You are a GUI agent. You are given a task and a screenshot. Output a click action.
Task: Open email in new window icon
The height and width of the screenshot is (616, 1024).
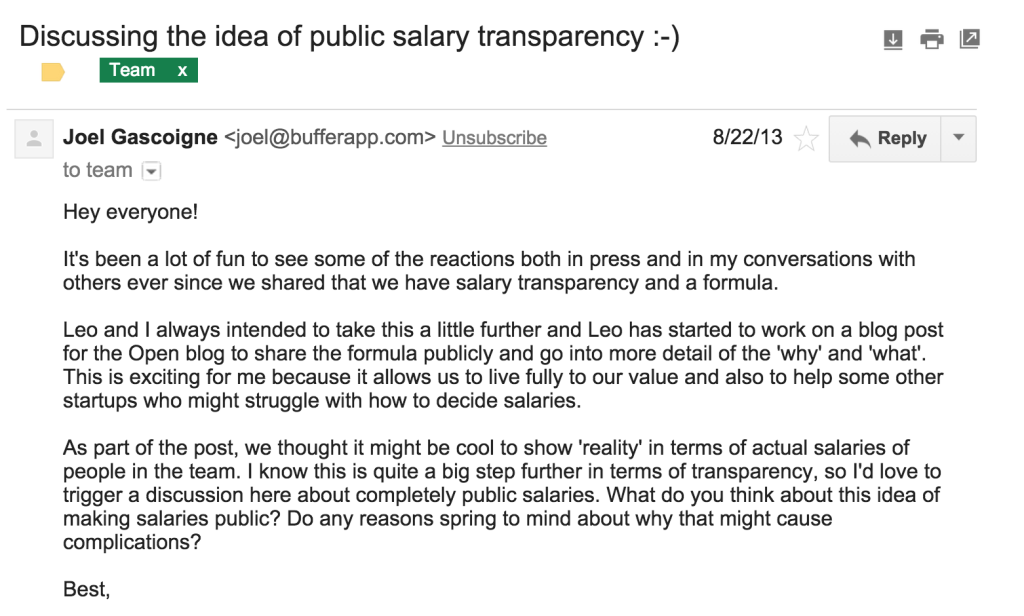click(x=969, y=39)
